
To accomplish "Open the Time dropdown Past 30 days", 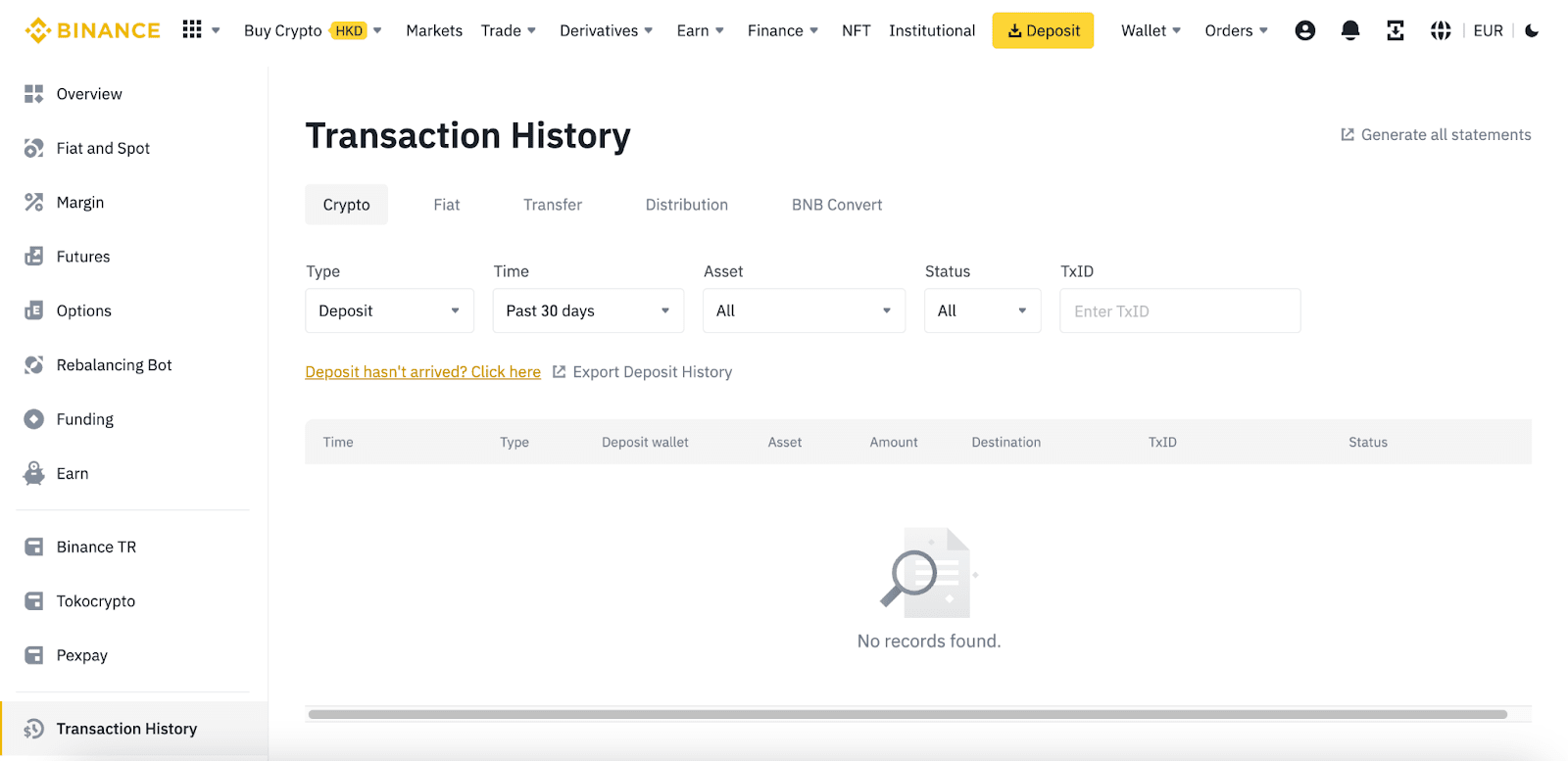I will (x=587, y=310).
